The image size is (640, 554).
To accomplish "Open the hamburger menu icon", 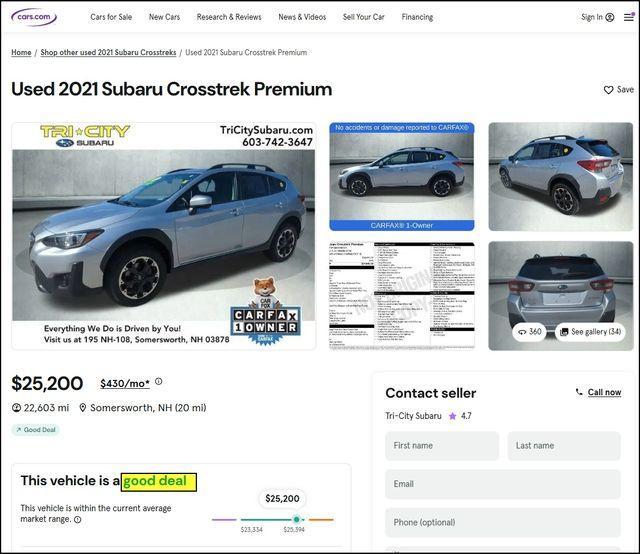I will click(x=629, y=17).
